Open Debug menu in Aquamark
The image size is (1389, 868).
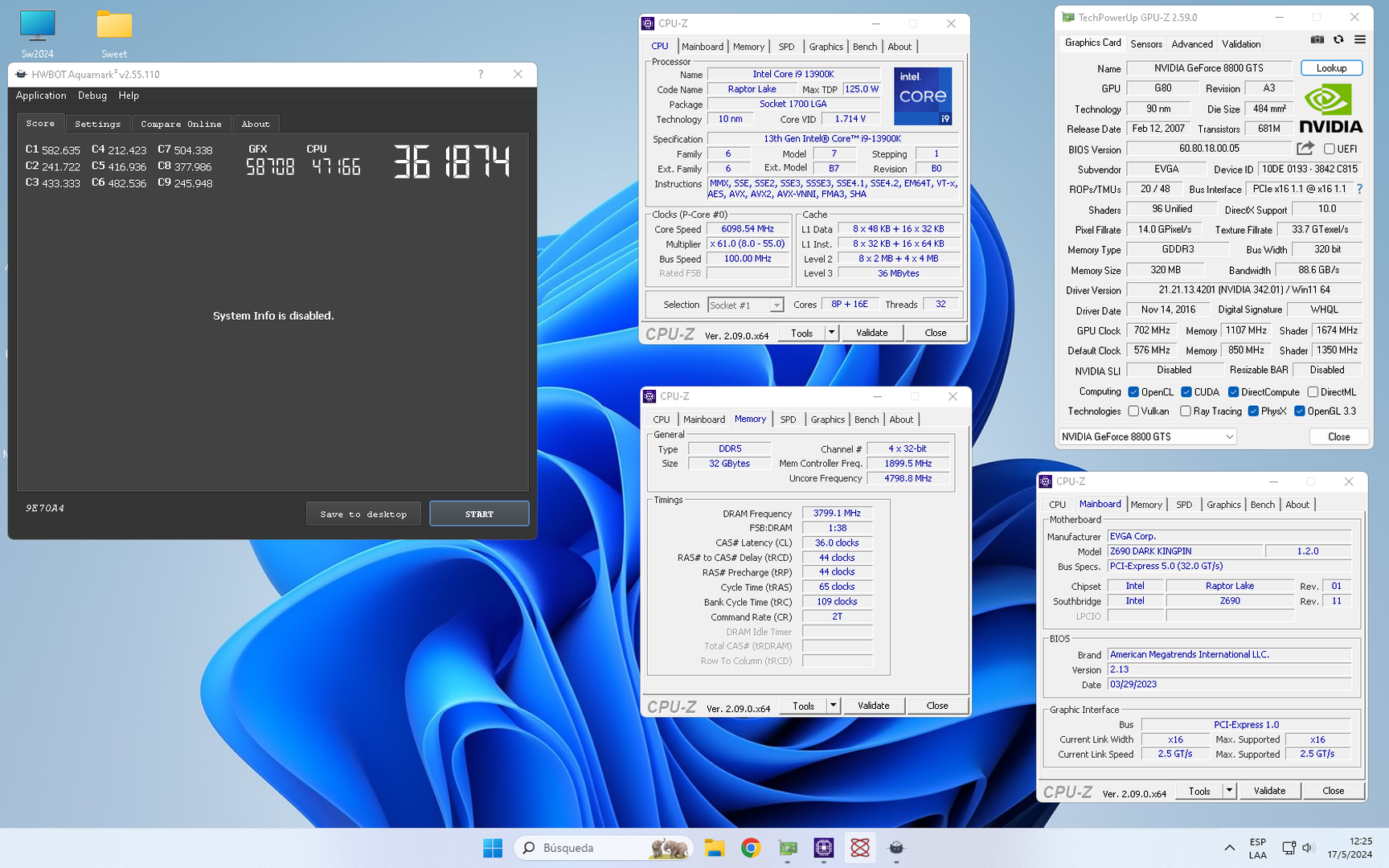[92, 96]
